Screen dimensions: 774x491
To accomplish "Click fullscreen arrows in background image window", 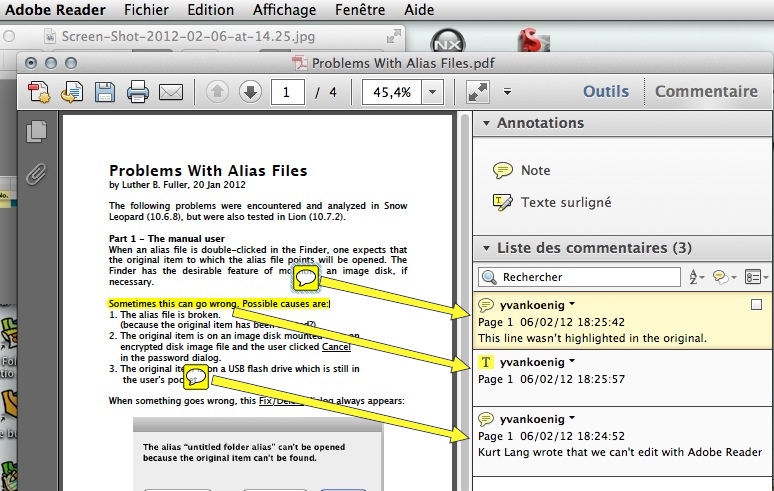I will (x=393, y=36).
